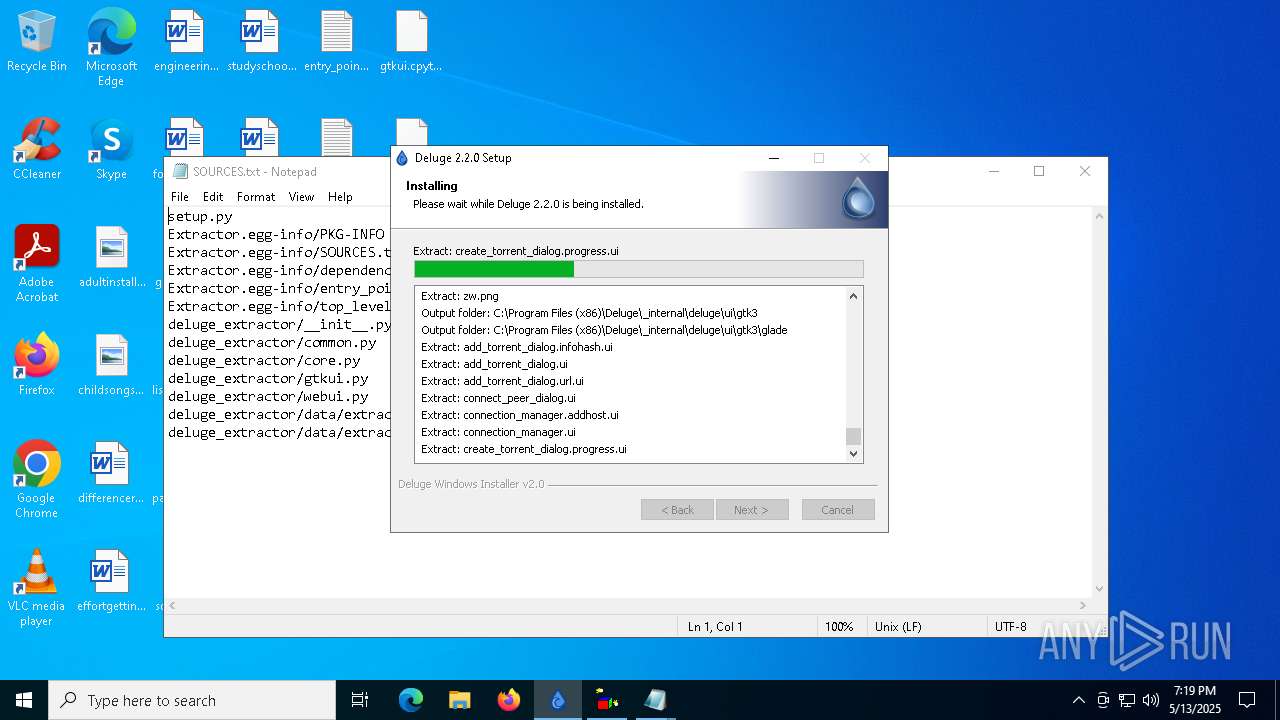Viewport: 1280px width, 720px height.
Task: Show hidden tray icons chevron
Action: tap(1078, 700)
